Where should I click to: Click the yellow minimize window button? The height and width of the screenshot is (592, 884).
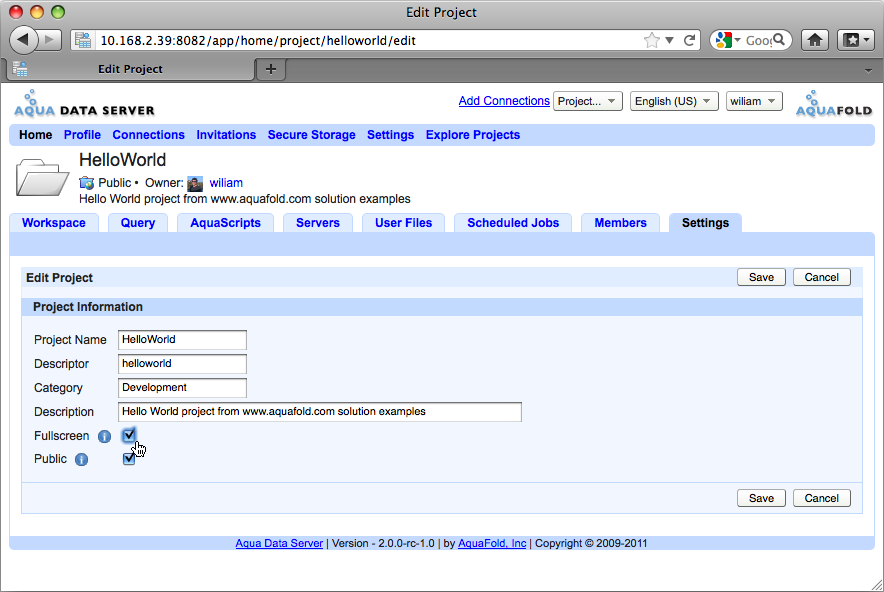tap(37, 12)
